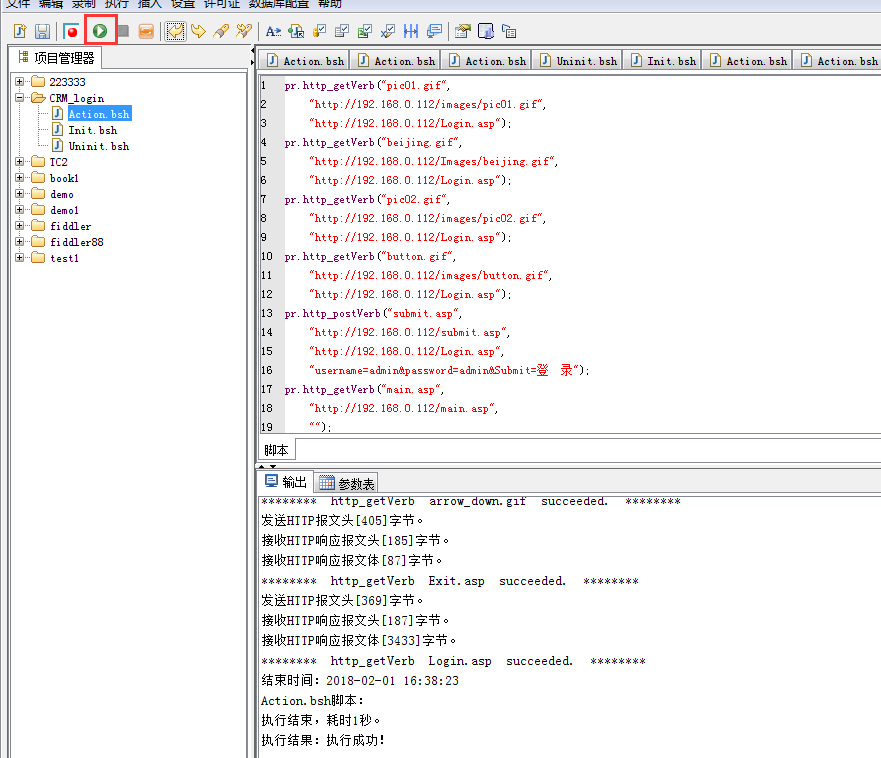Expand the 223333 folder
This screenshot has width=881, height=758.
pos(21,81)
